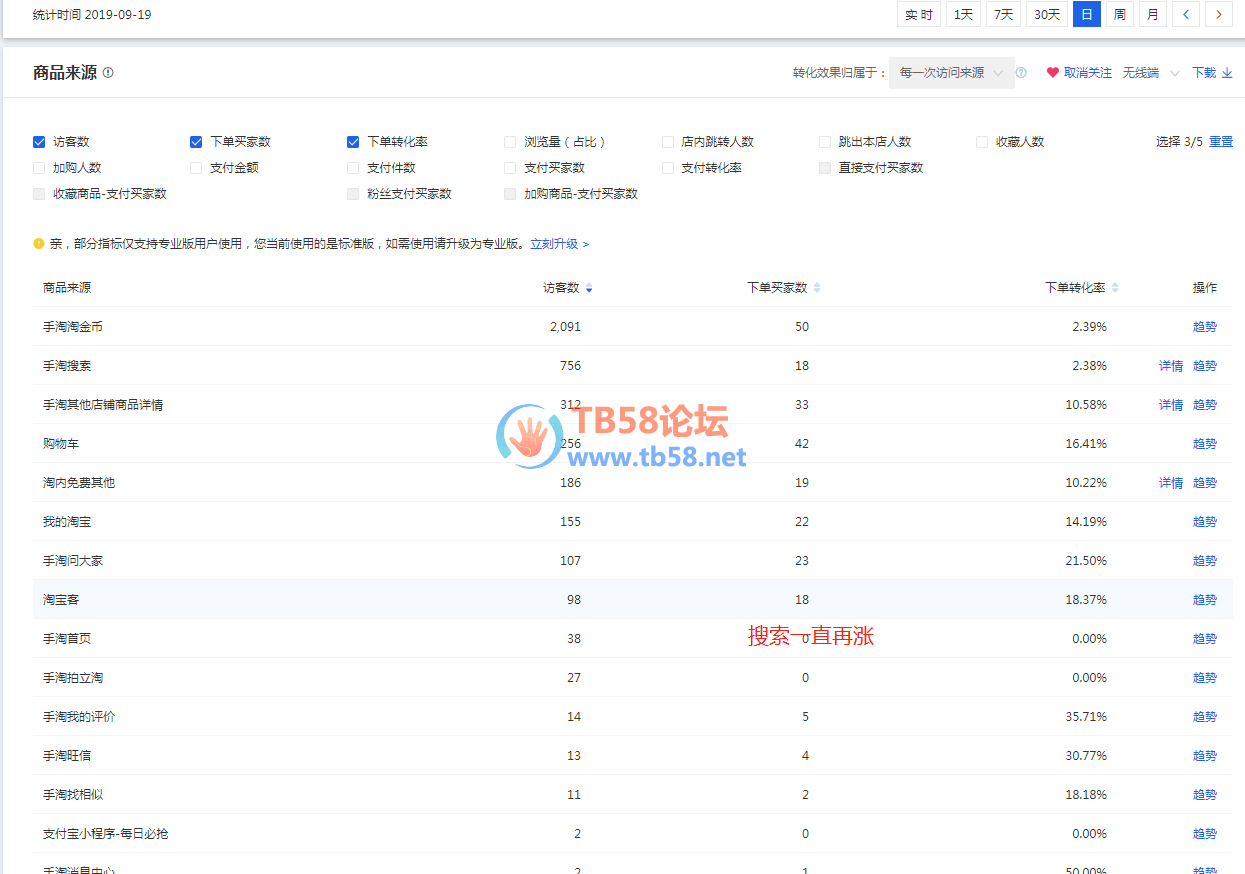Click the 立刻升级 upgrade link

click(559, 244)
